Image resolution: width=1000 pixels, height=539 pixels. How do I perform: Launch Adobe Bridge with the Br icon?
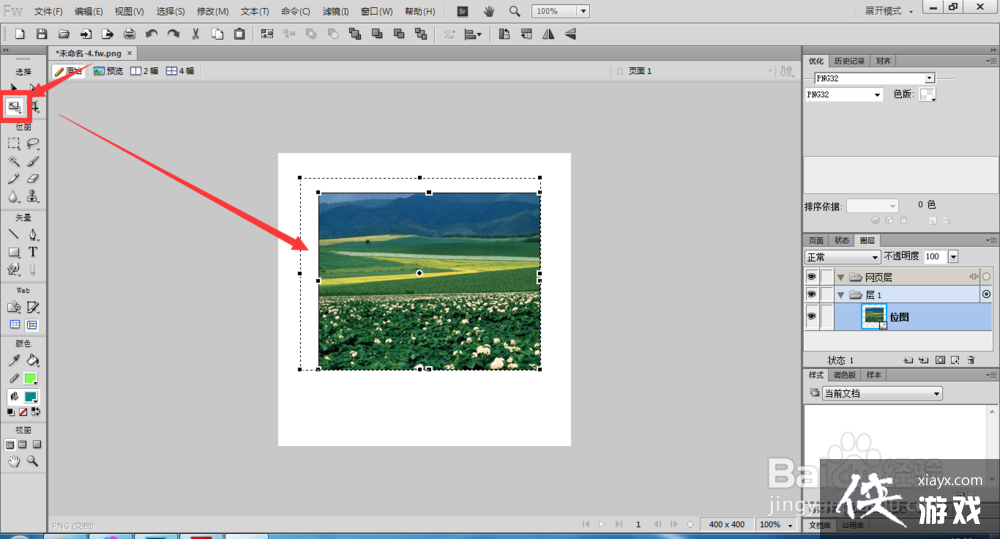point(463,11)
